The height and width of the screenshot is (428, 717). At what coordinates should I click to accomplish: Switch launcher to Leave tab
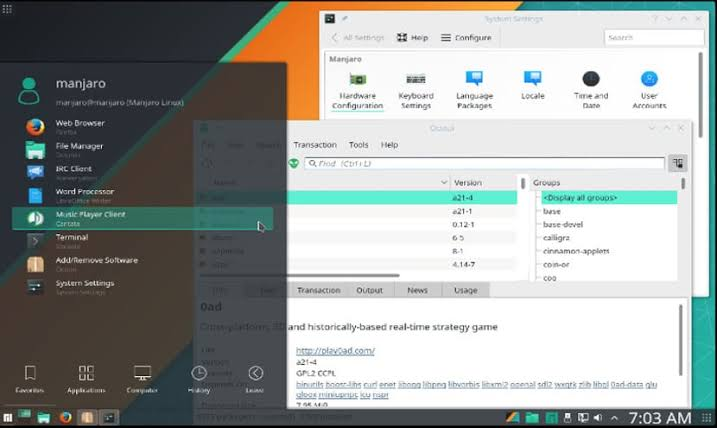[x=255, y=380]
